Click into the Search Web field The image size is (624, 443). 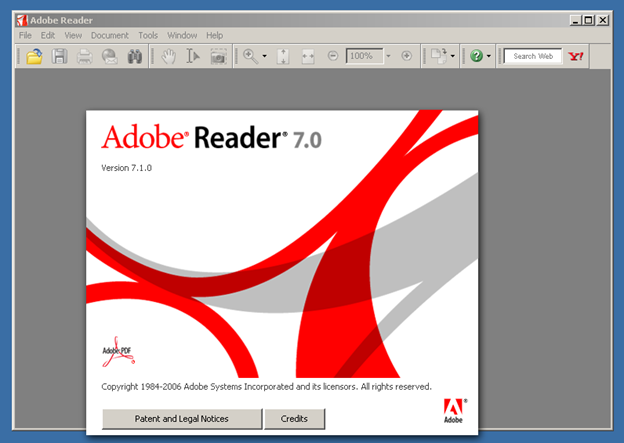point(532,57)
